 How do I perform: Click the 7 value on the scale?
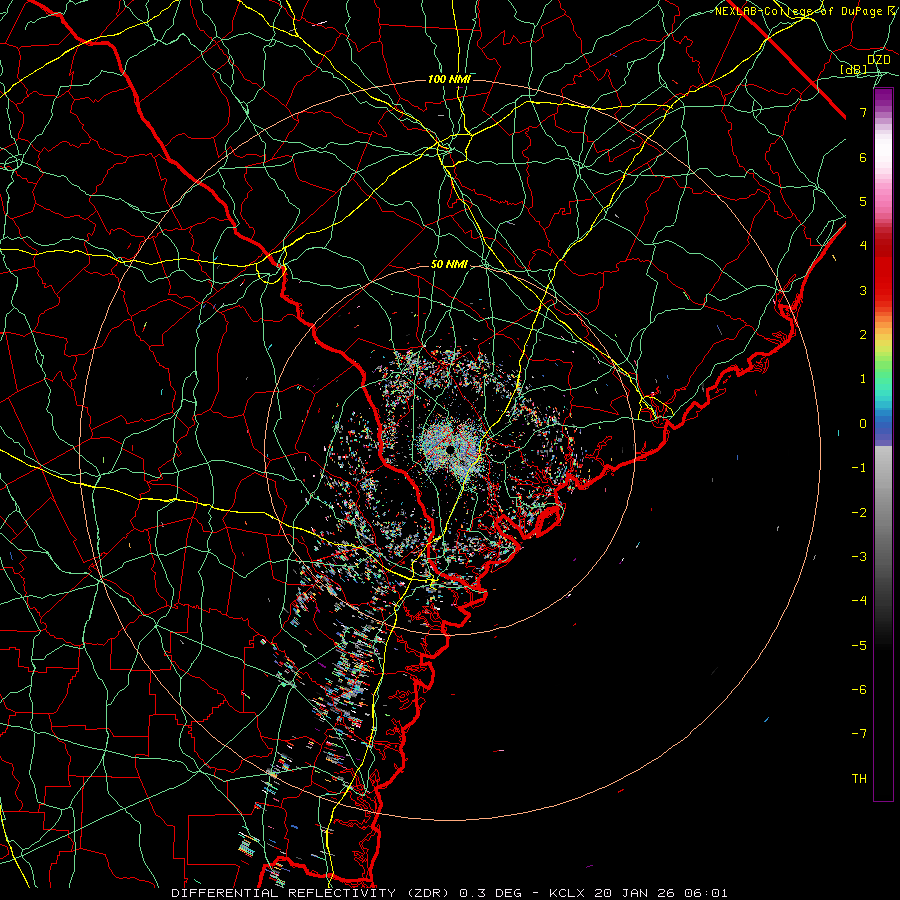click(x=863, y=112)
